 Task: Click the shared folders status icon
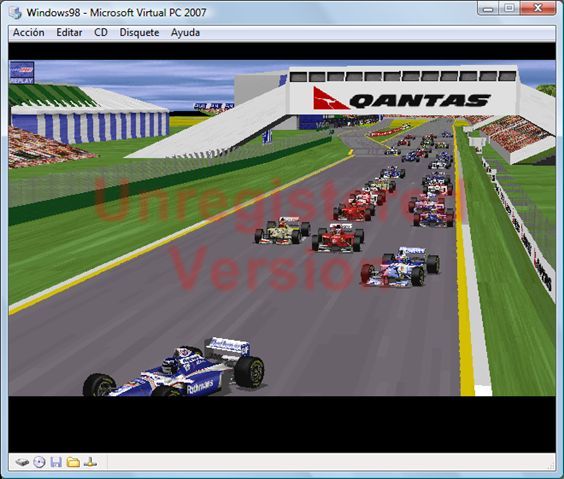tap(73, 462)
